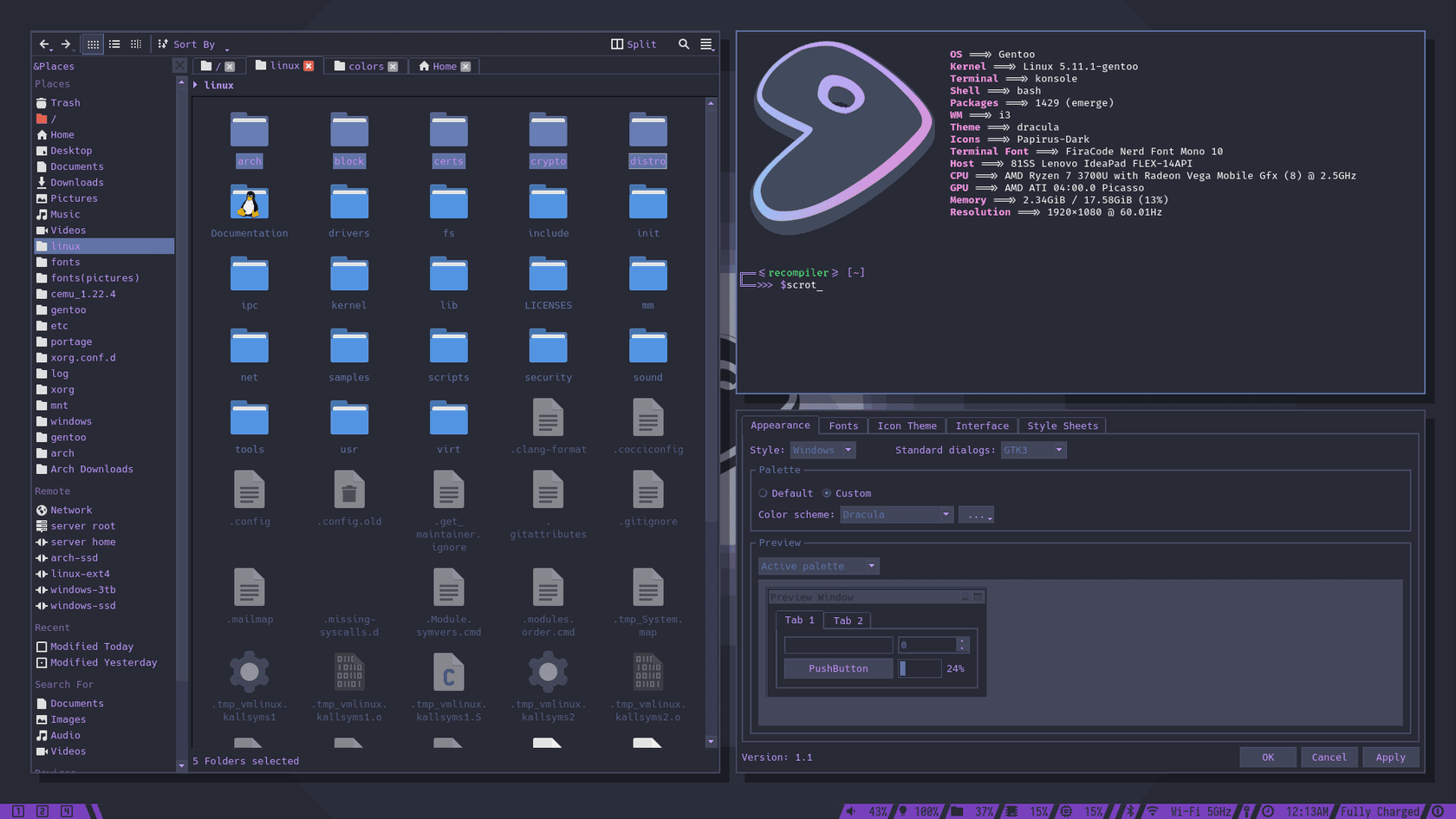Go forward in file manager history
This screenshot has width=1456, height=819.
[x=66, y=44]
